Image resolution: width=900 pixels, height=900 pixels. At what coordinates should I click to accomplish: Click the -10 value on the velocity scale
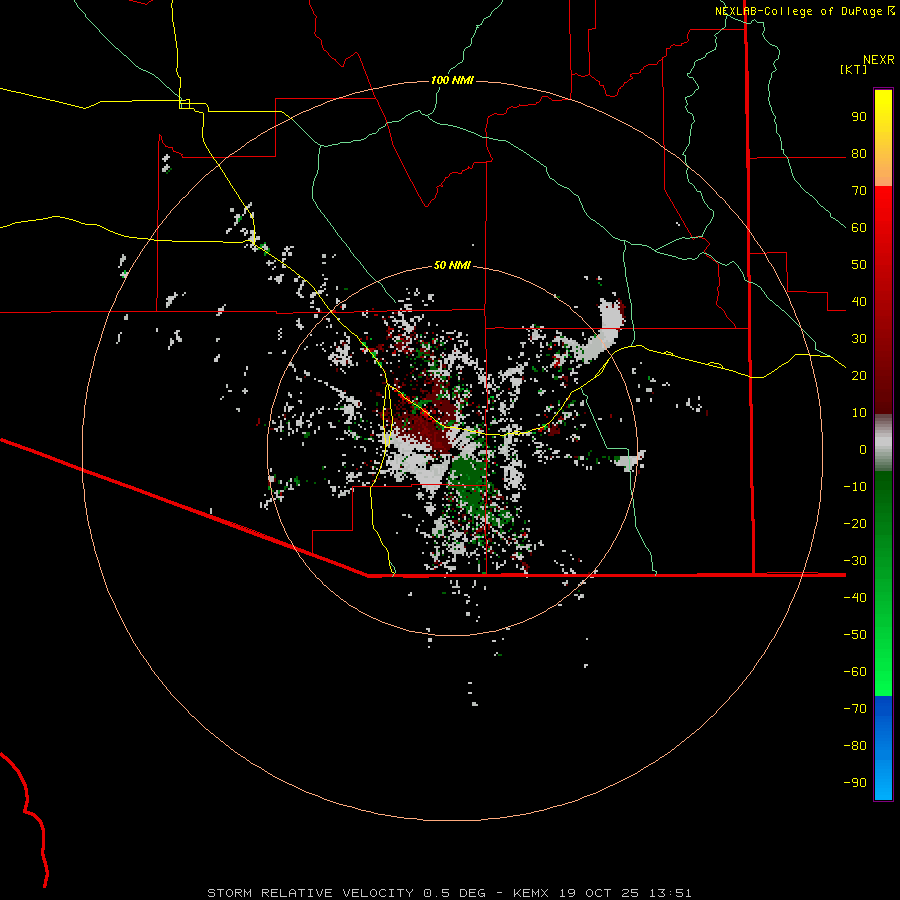(x=855, y=487)
